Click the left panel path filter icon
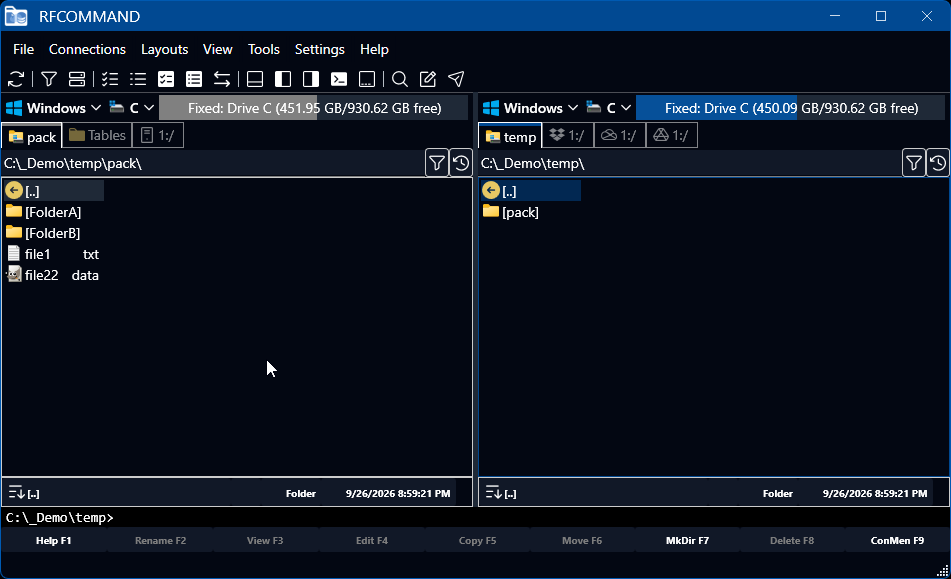This screenshot has width=951, height=579. 437,163
